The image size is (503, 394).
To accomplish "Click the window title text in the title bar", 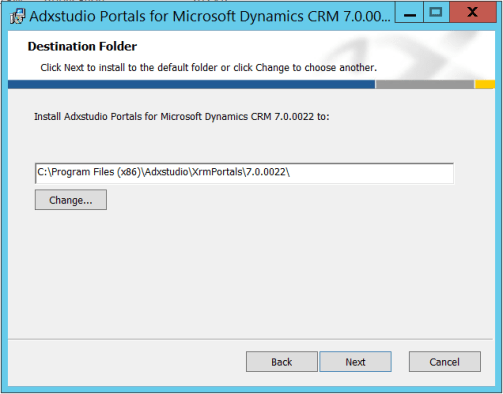I will coord(210,16).
